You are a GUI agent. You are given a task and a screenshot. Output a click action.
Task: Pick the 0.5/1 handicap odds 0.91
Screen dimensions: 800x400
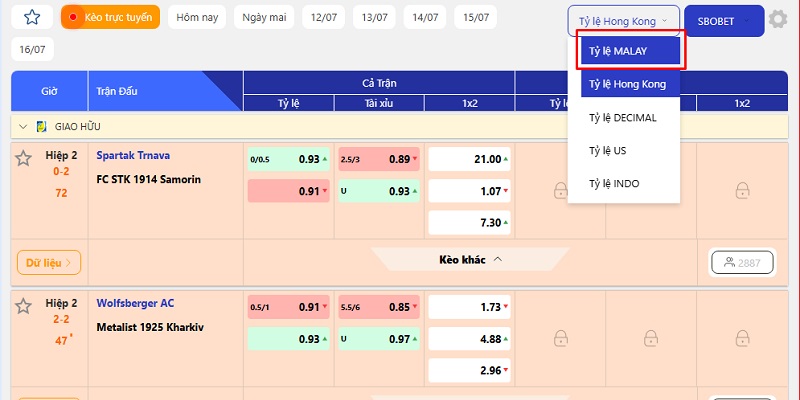[x=289, y=307]
